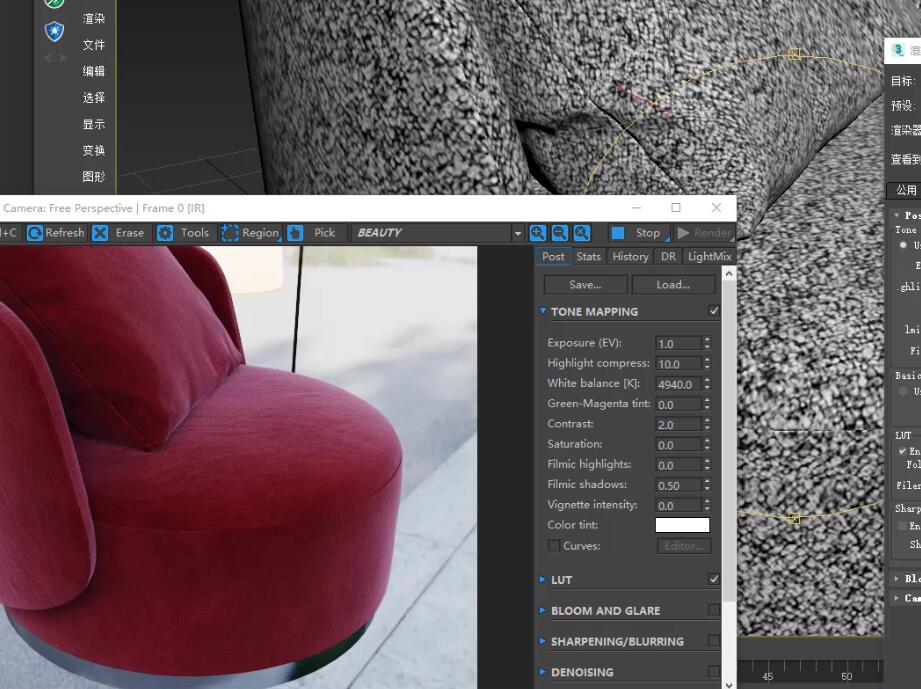Toggle the TONE MAPPING checkbox

(714, 311)
